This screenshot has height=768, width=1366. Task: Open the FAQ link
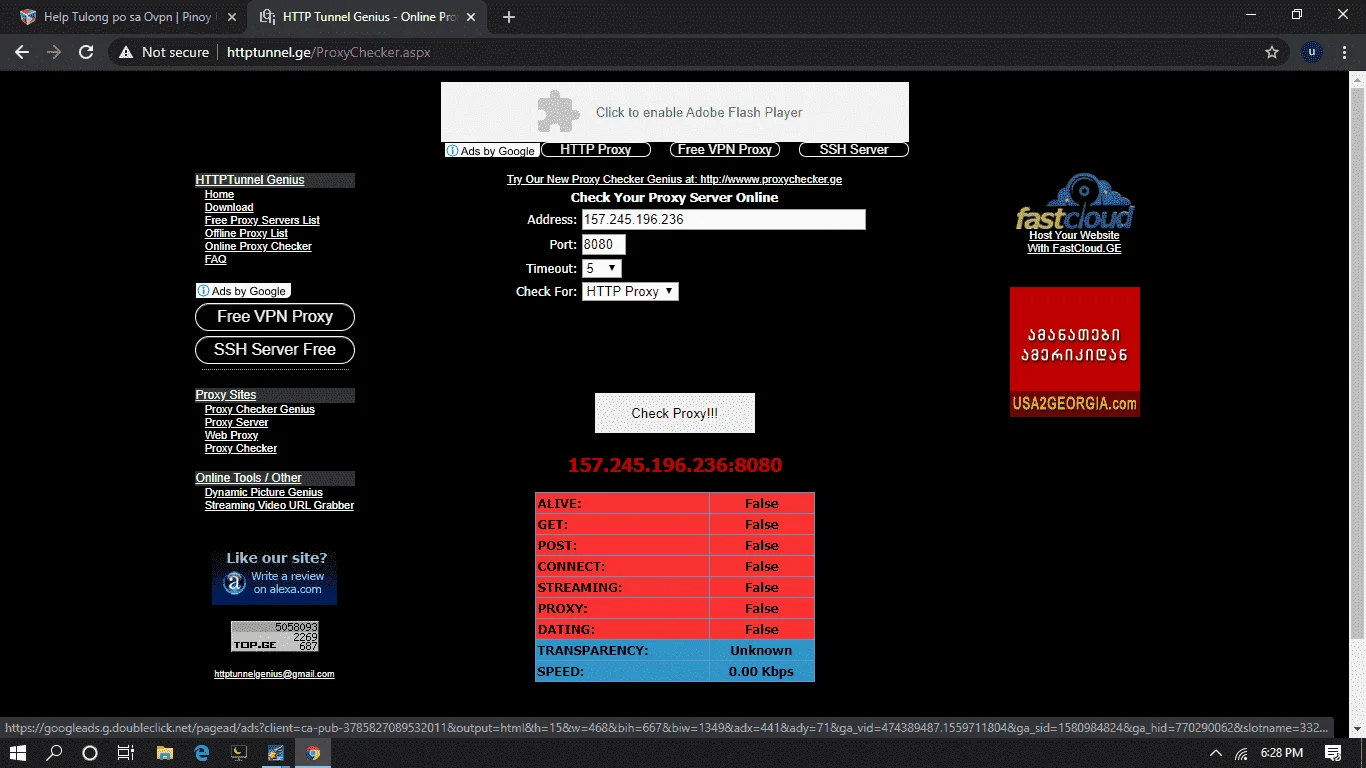216,259
